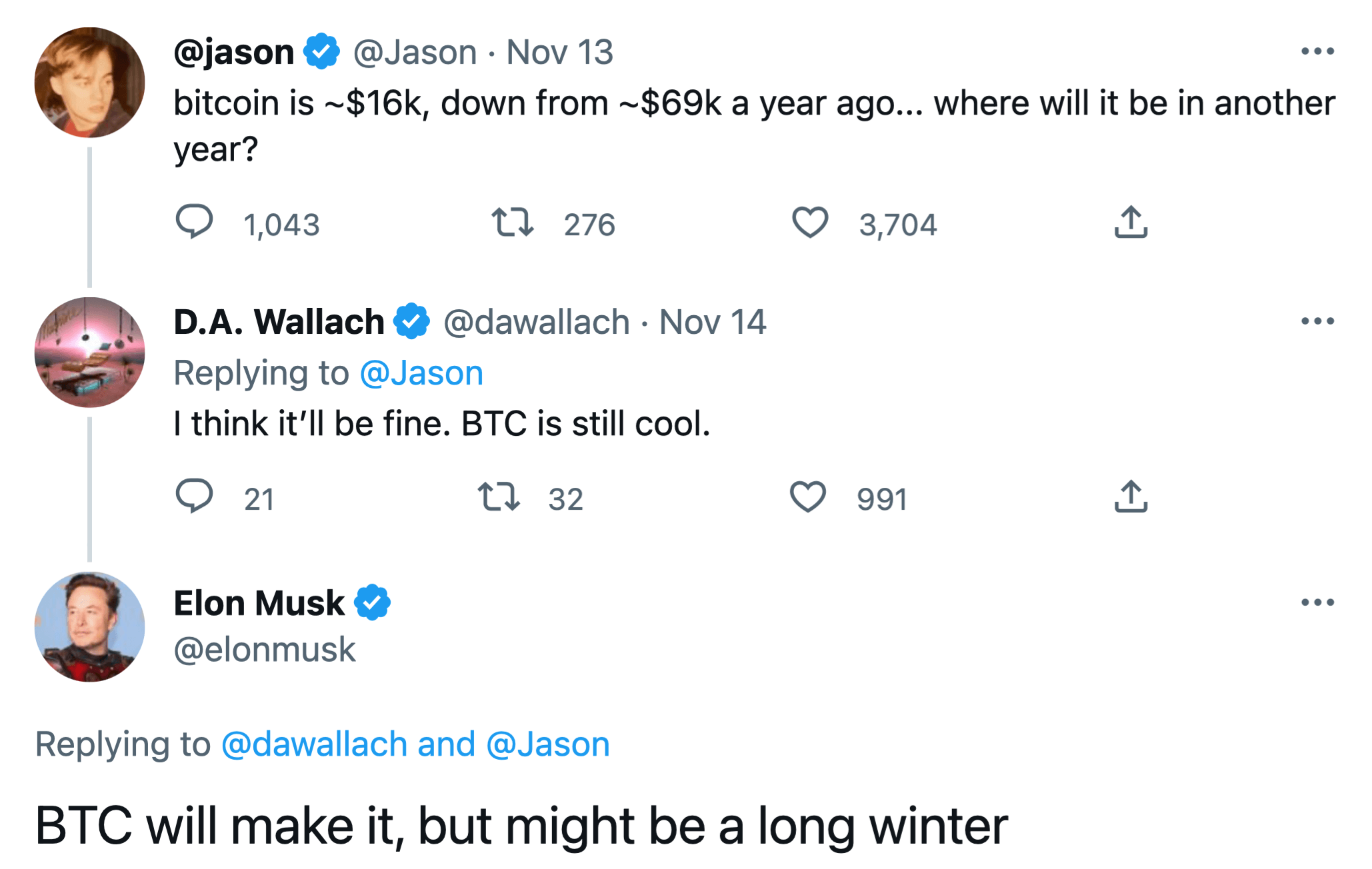Open more options on @jason's tweet
This screenshot has height=869, width=1372.
1317,51
